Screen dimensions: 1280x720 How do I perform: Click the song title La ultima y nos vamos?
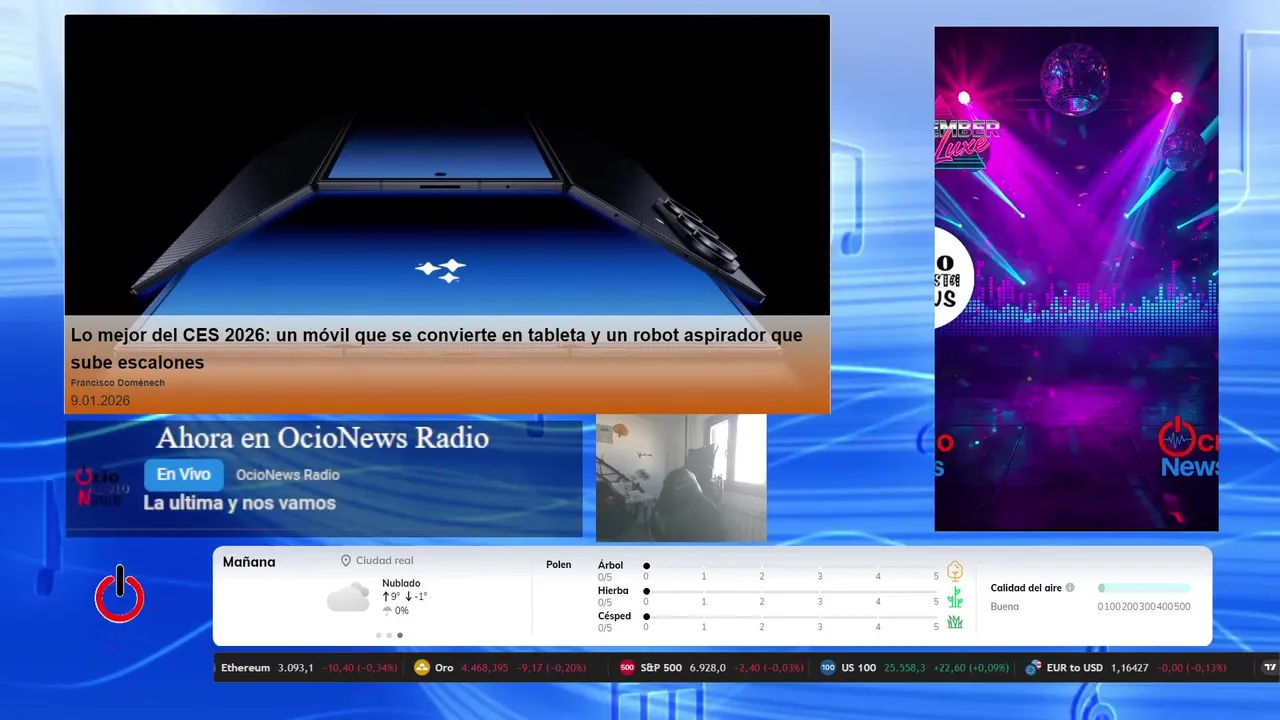tap(240, 503)
